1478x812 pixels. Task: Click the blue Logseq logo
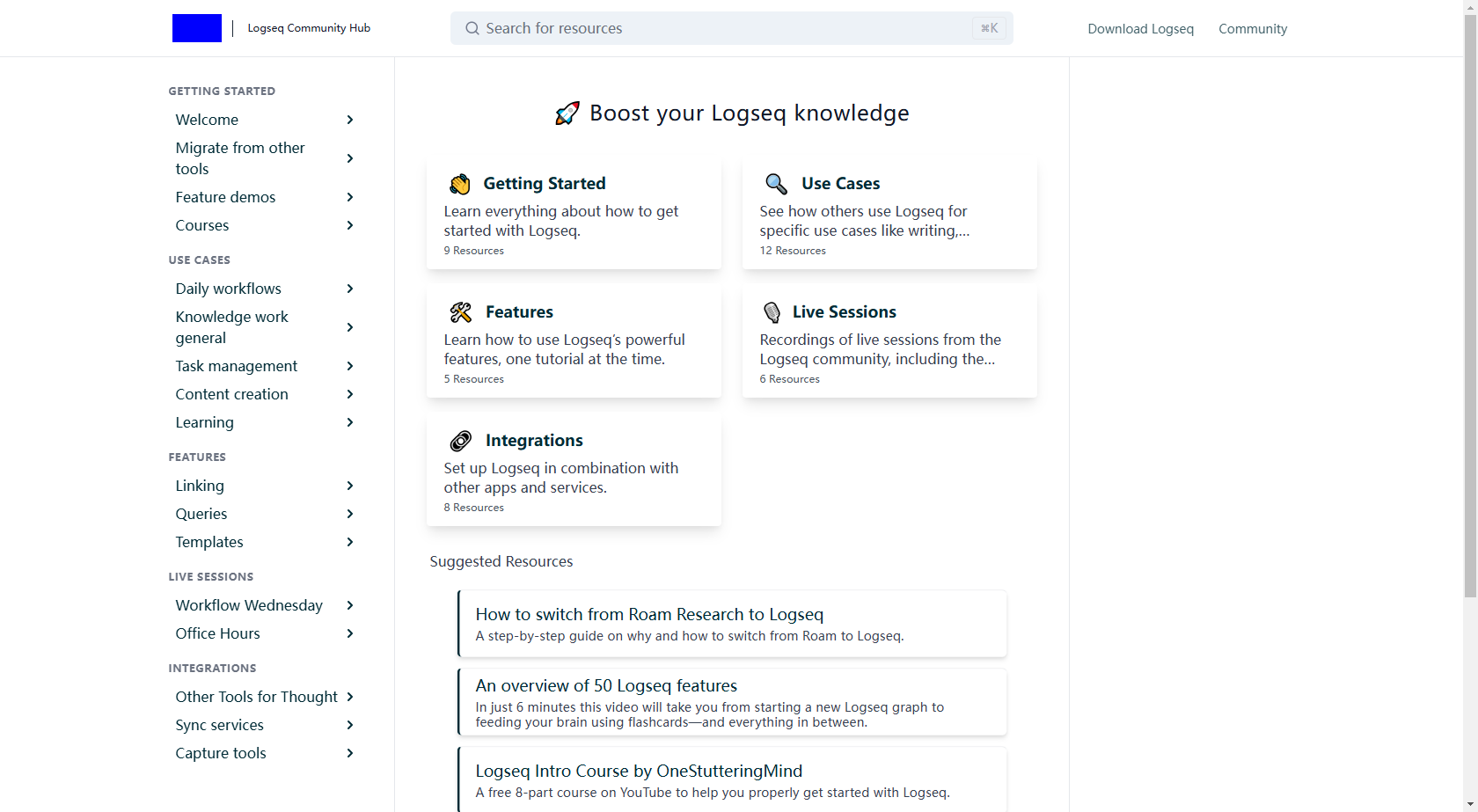196,28
